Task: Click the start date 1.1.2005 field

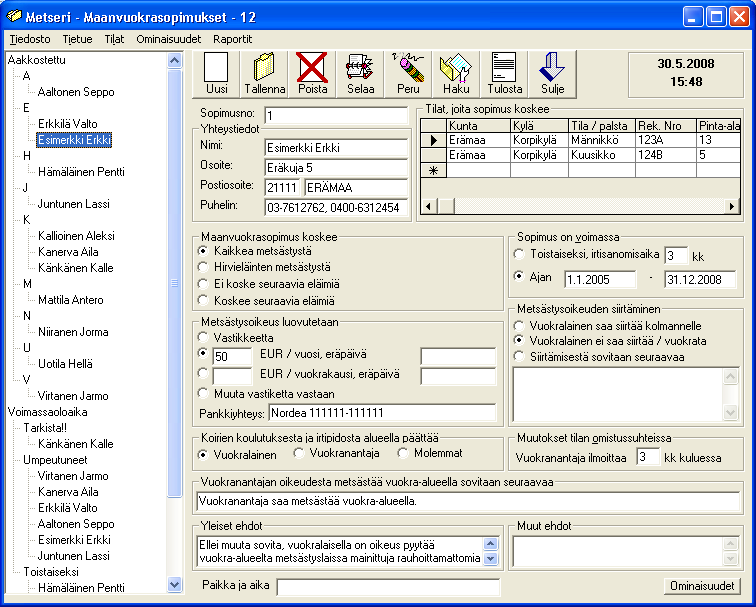Action: 600,280
